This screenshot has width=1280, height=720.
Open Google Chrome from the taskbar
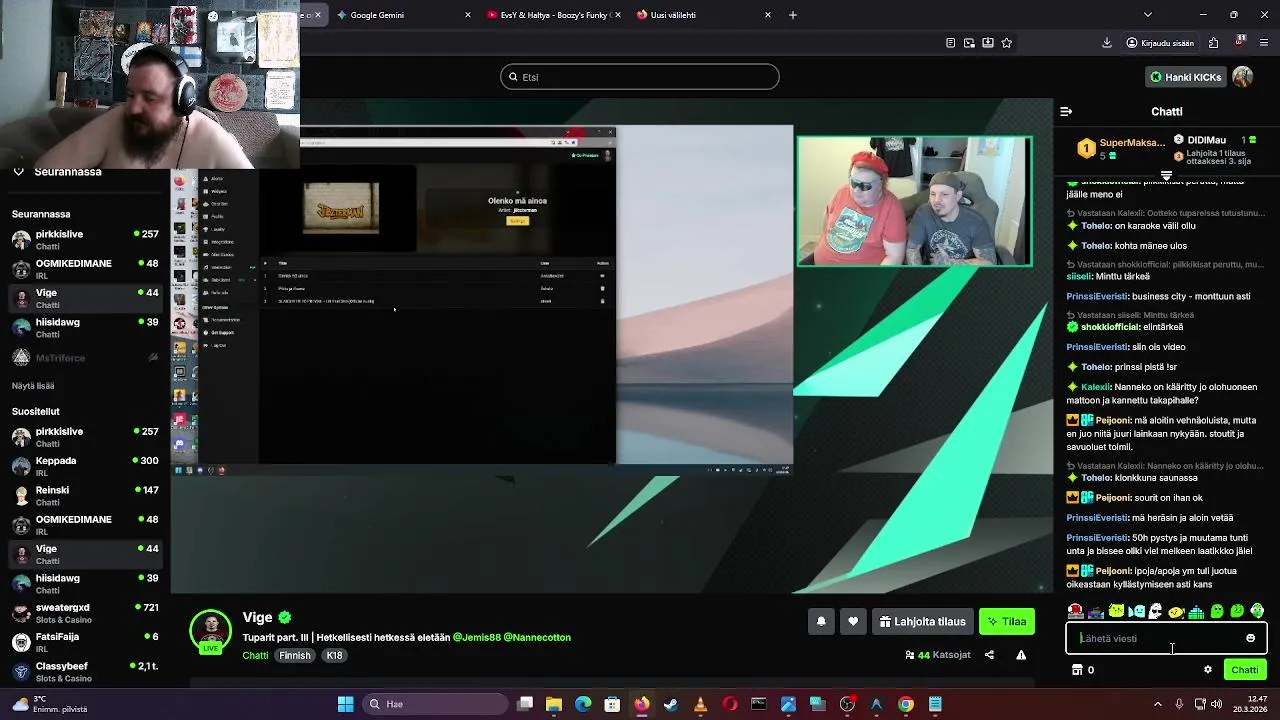coord(905,704)
